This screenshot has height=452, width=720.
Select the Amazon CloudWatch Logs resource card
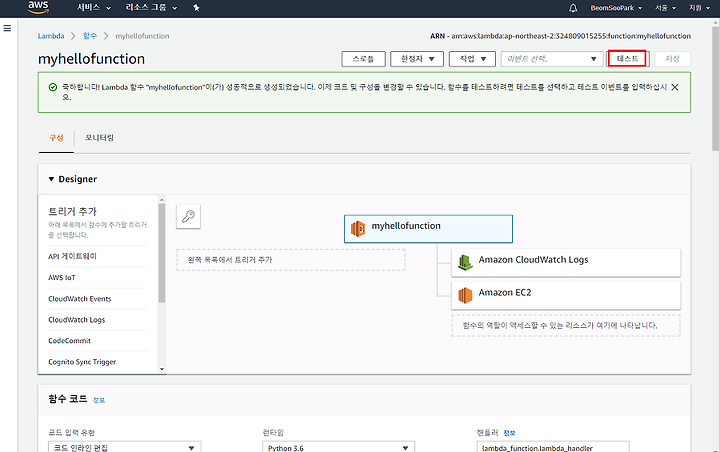(566, 263)
